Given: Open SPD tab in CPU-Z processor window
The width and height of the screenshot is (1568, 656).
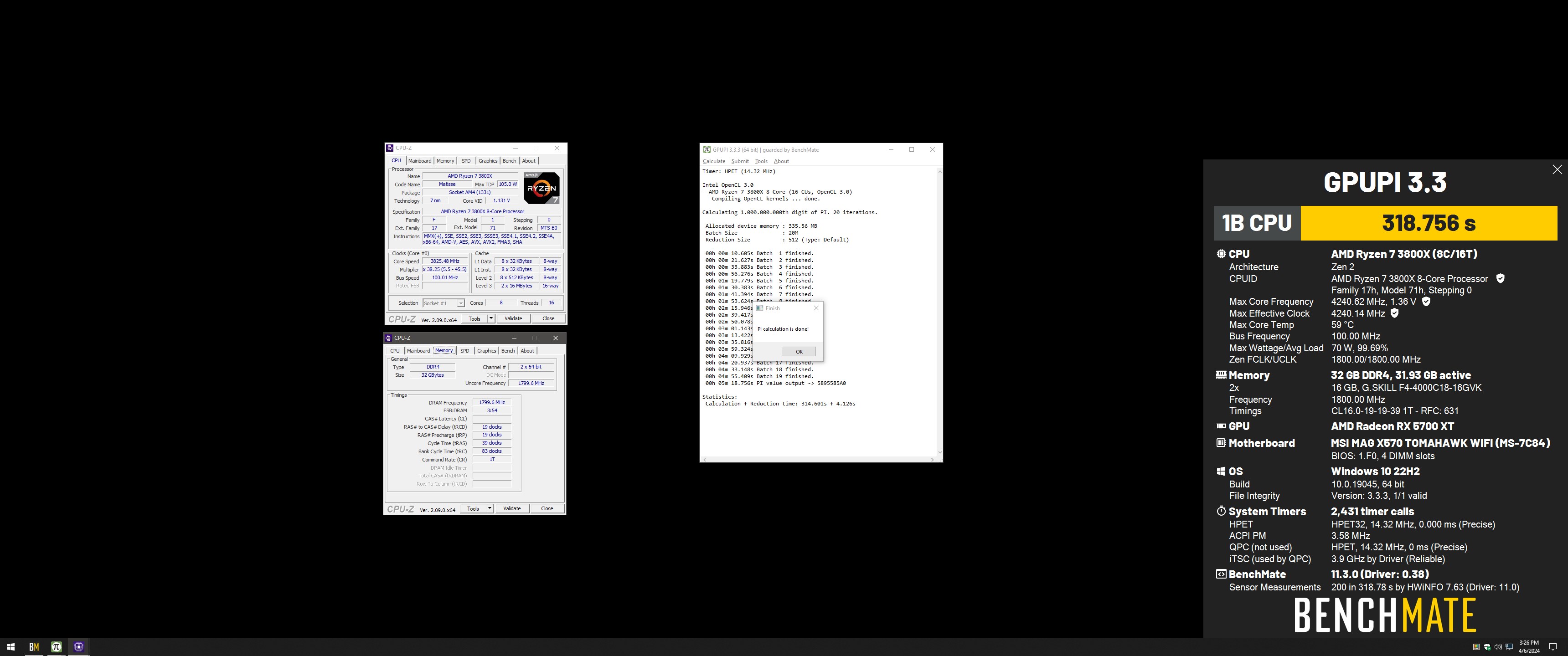Looking at the screenshot, I should [x=466, y=161].
